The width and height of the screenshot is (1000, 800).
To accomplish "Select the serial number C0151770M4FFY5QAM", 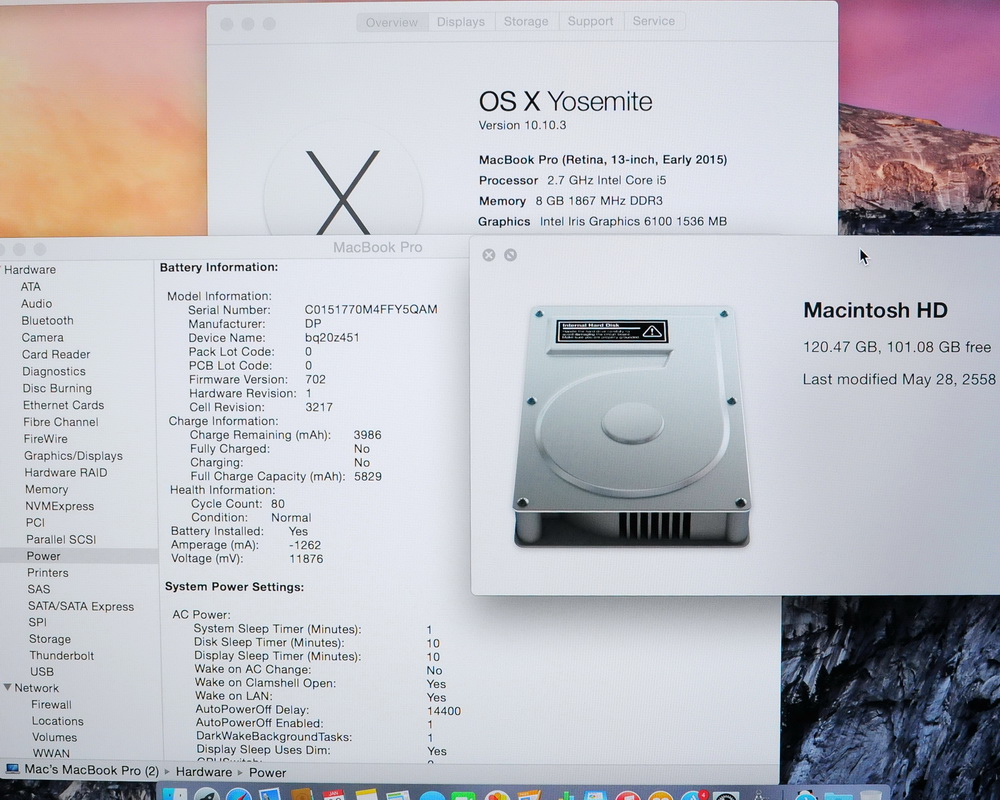I will pos(371,309).
